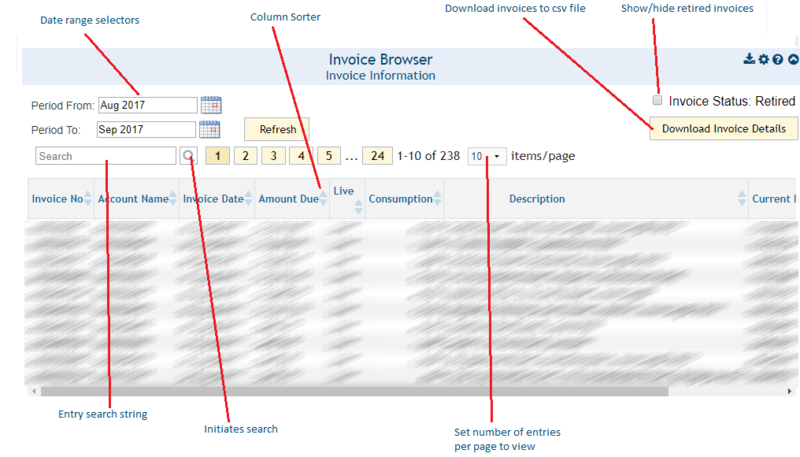The image size is (800, 457).
Task: Click the Invoice Browser title
Action: pyautogui.click(x=381, y=59)
